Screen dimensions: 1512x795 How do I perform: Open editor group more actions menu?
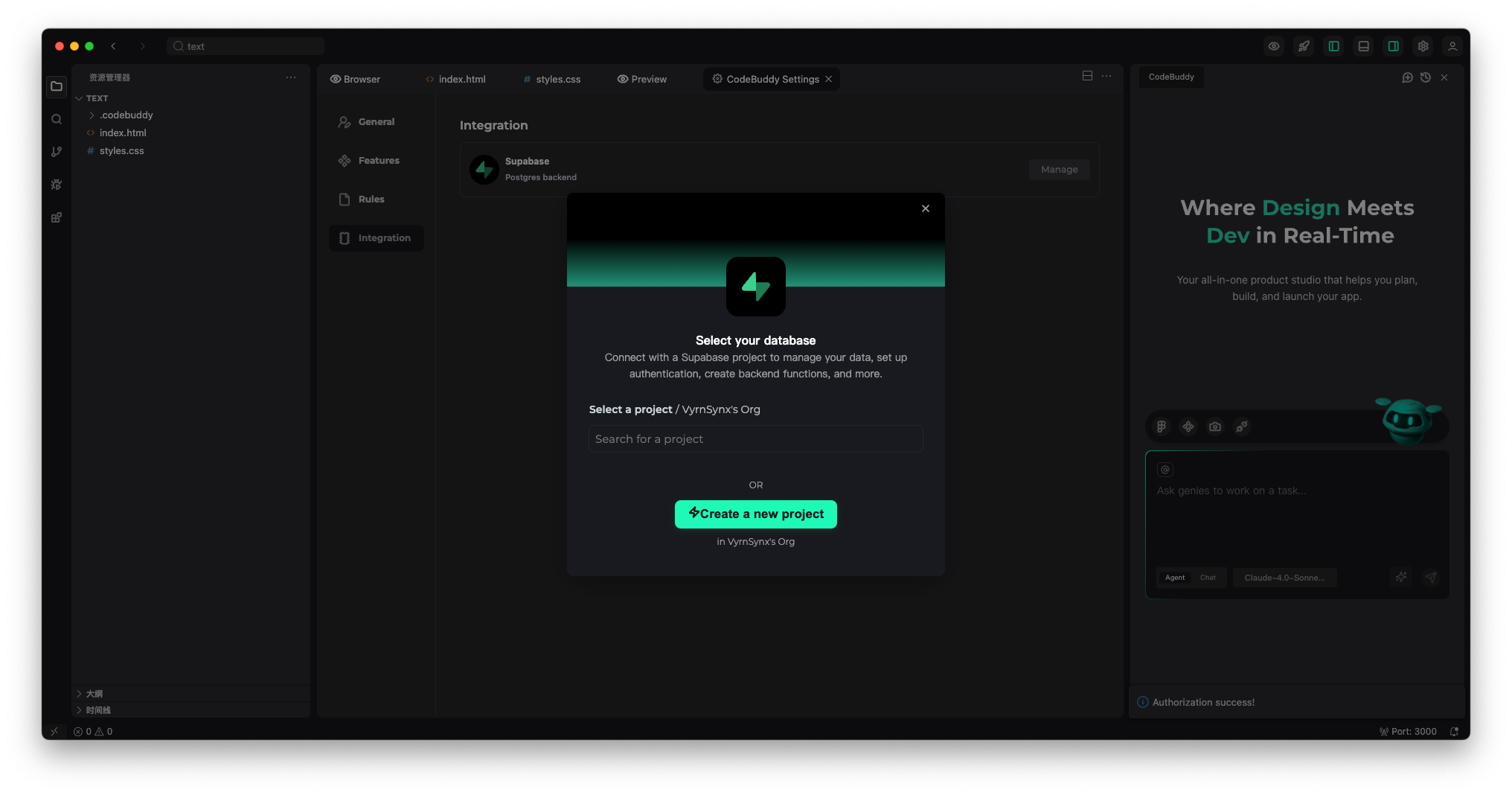coord(1107,76)
